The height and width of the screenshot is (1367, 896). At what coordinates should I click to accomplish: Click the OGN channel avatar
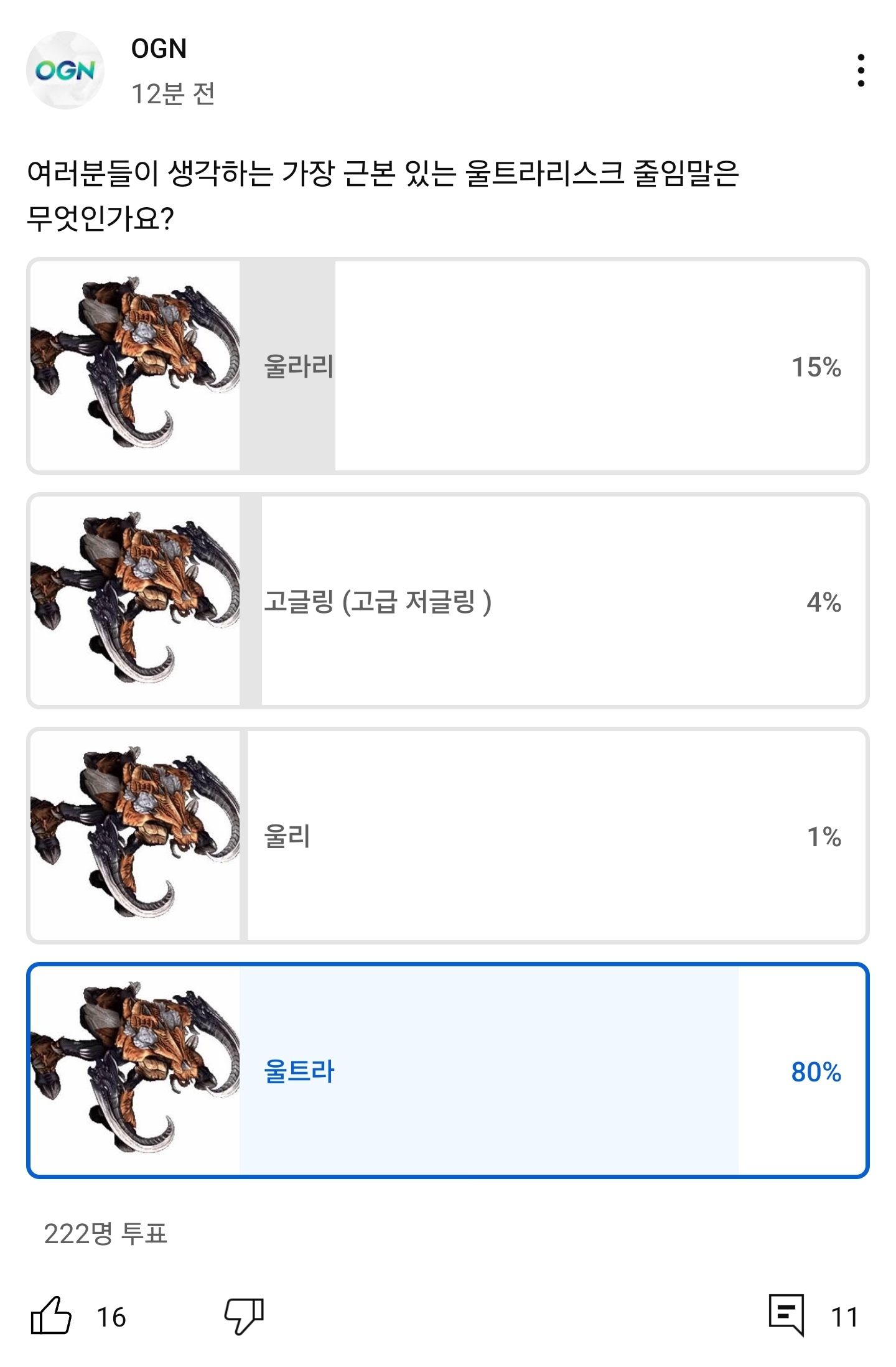point(68,68)
